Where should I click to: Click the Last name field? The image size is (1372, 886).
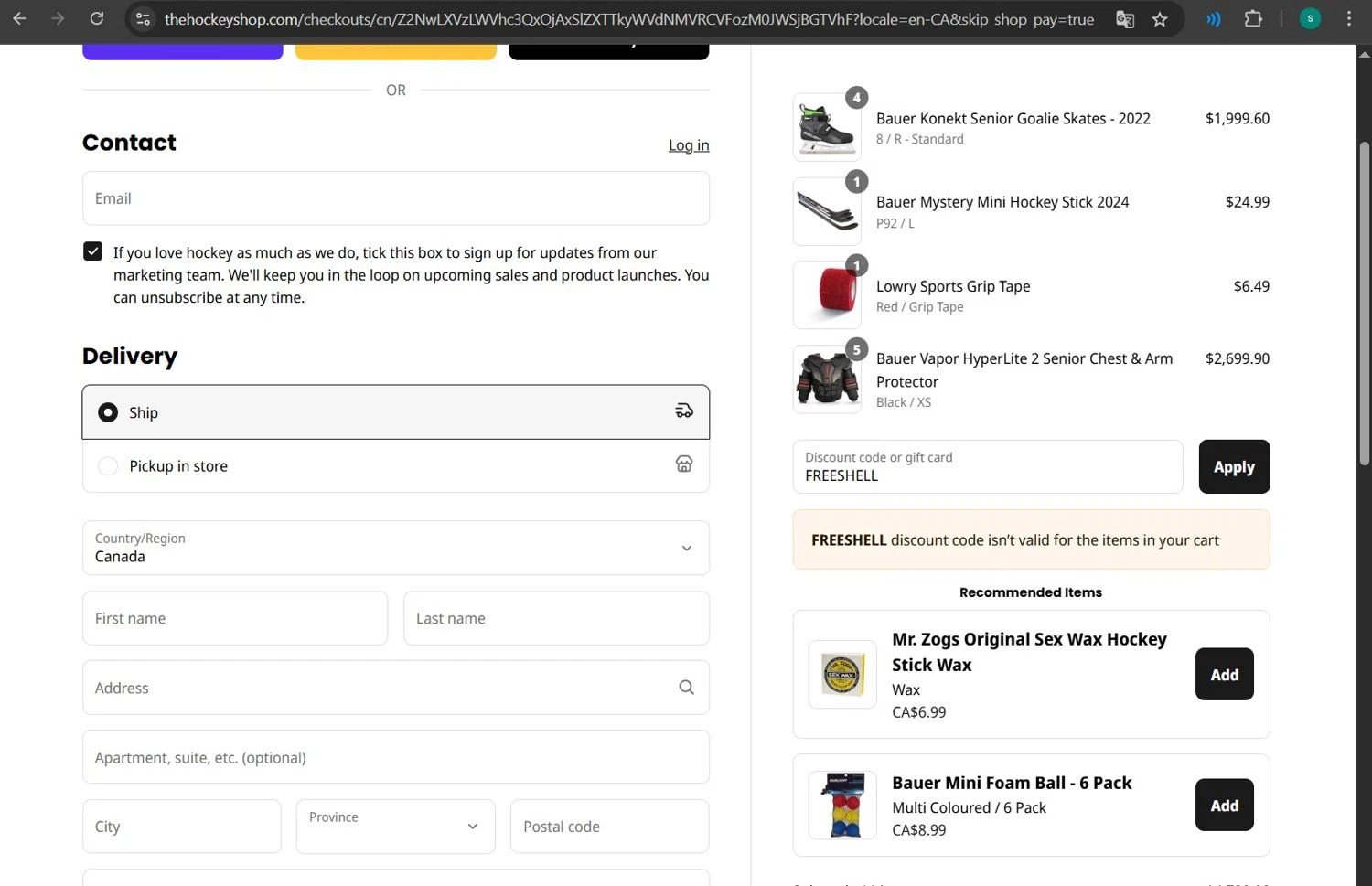(556, 618)
